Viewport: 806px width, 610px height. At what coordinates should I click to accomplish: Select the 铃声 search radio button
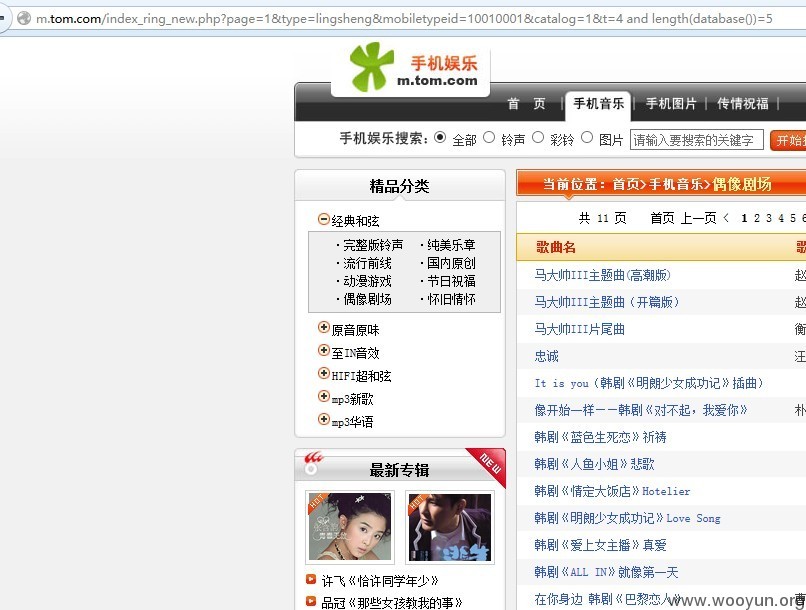(489, 138)
